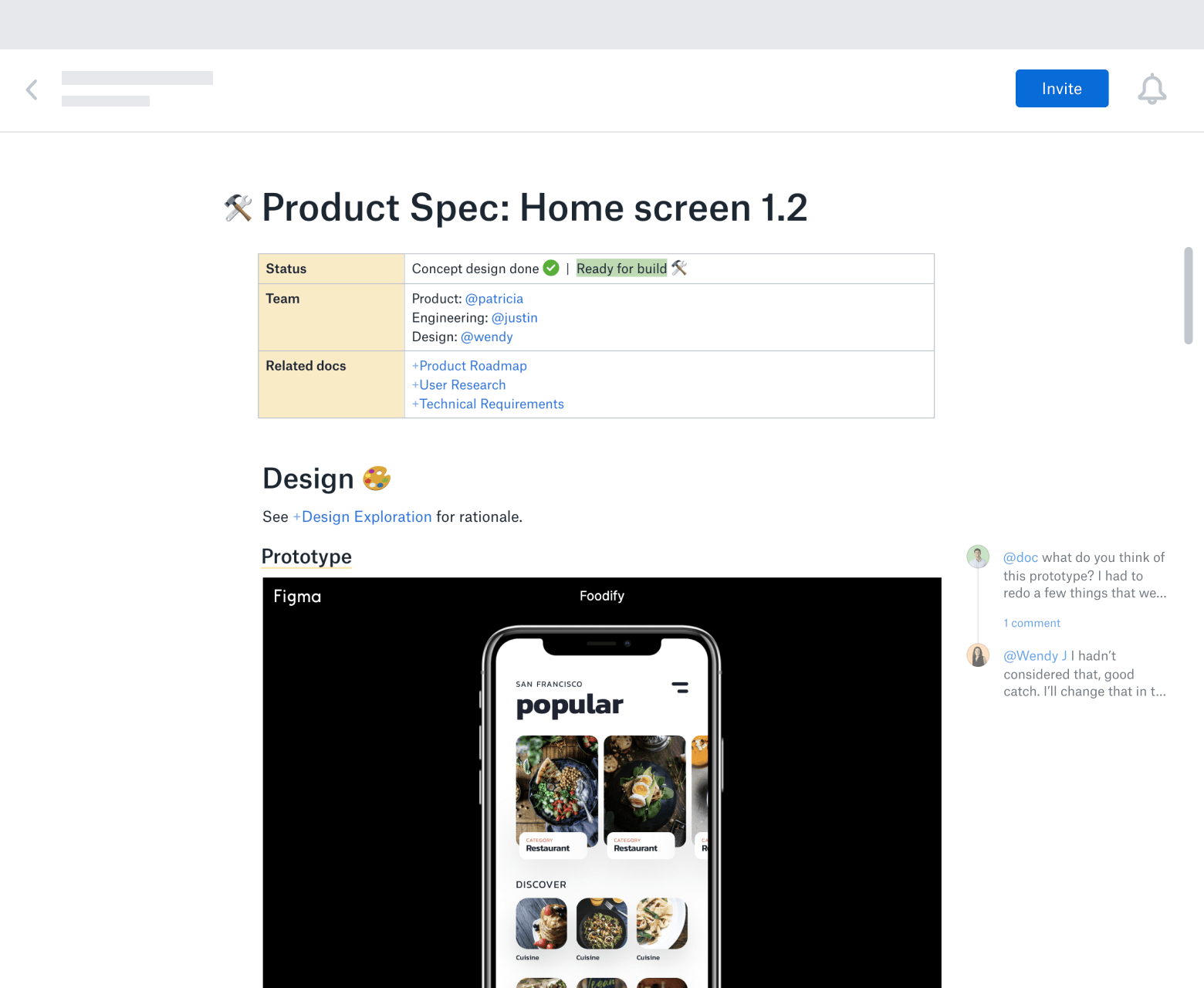Open the Technical Requirements link
This screenshot has height=988, width=1204.
coord(488,404)
